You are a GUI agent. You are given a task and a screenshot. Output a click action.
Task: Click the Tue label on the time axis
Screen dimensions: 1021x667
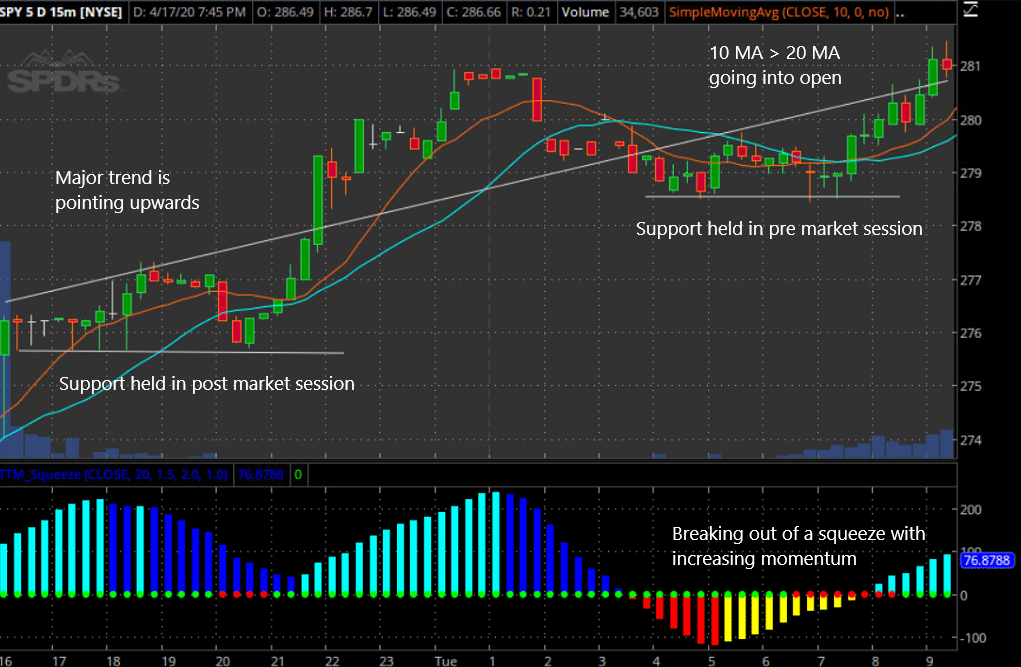(x=445, y=660)
